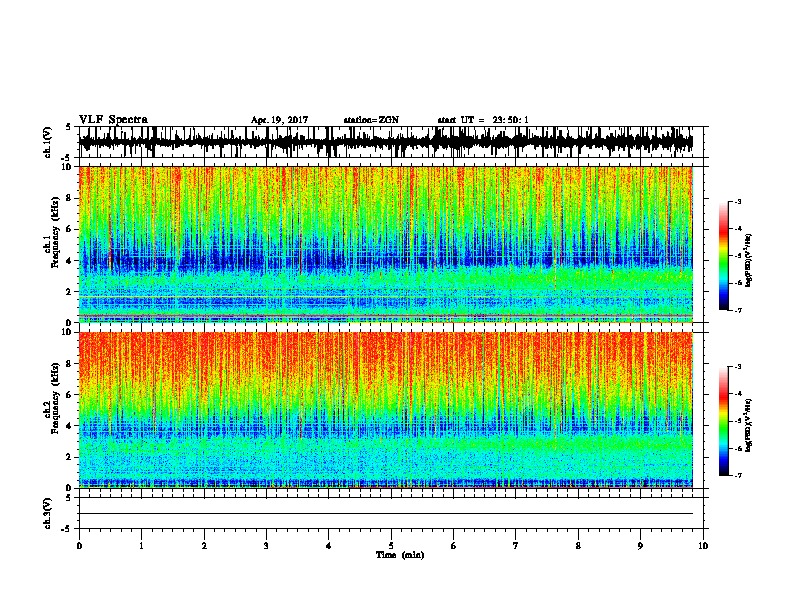
Task: Click the "VLF Spectra" plot title
Action: pos(113,120)
